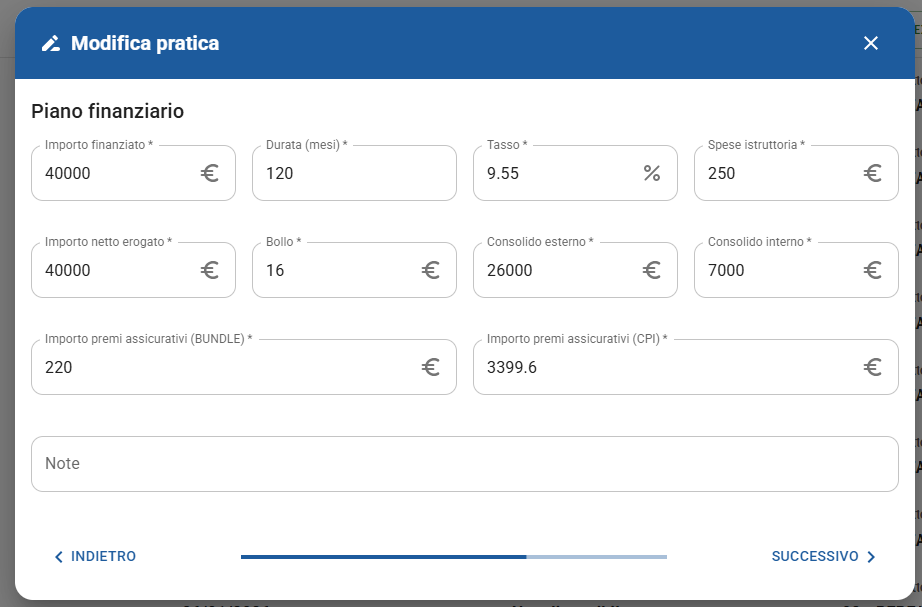Edit the Tasso value 9.55
The image size is (922, 607).
pyautogui.click(x=503, y=174)
